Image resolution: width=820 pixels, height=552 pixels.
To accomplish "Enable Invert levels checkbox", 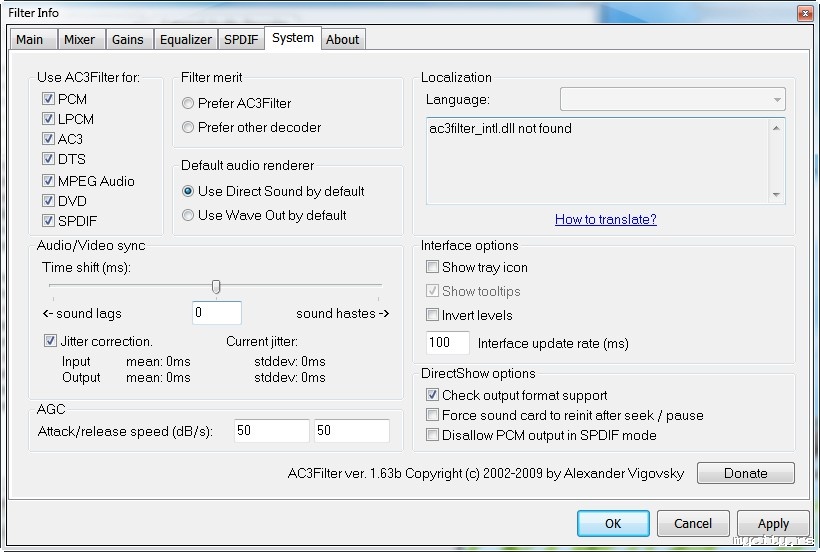I will coord(432,315).
